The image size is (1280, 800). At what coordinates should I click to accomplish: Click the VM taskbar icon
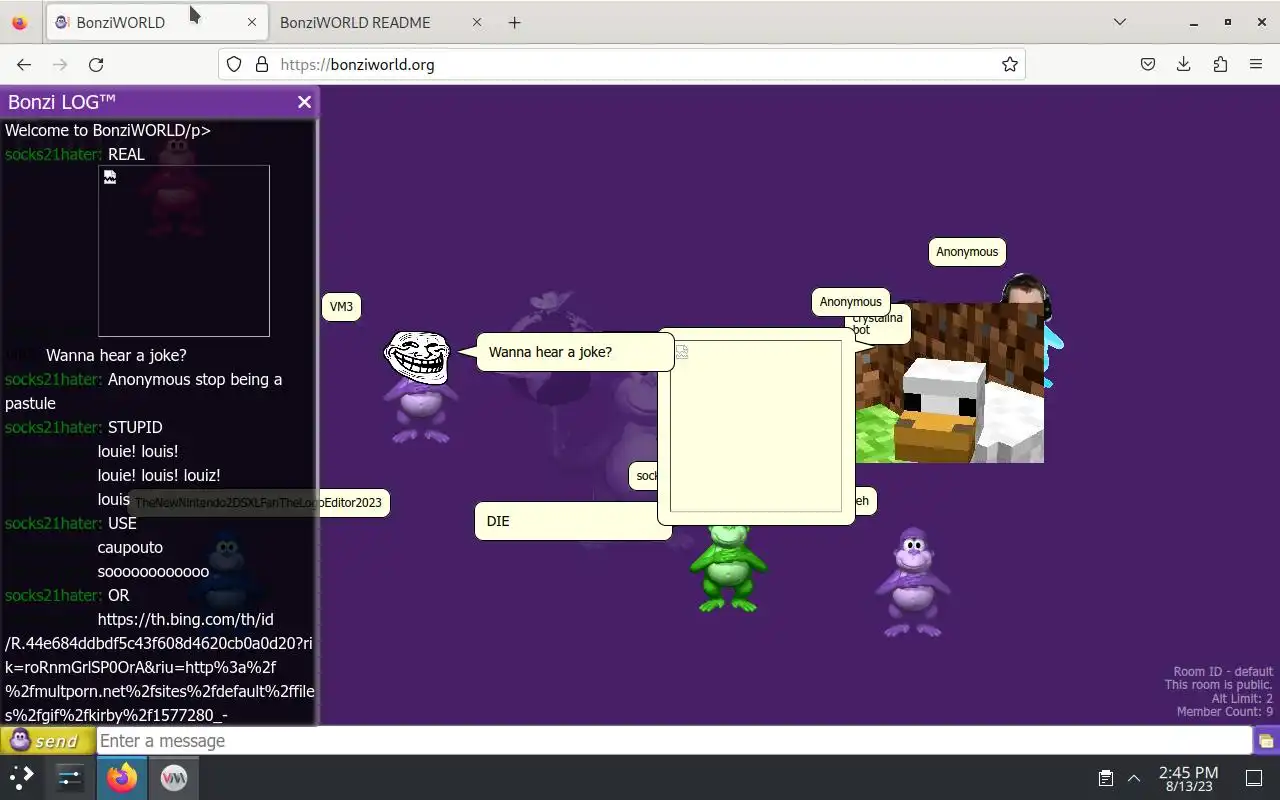[173, 777]
